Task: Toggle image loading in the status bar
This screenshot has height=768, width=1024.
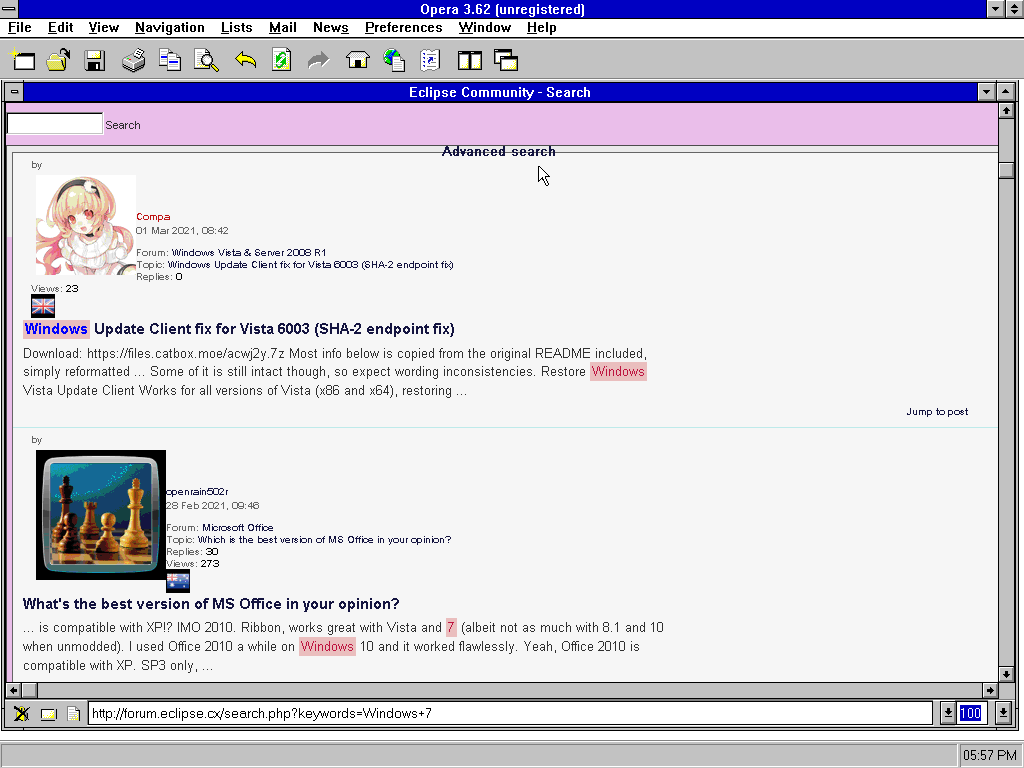Action: point(21,712)
